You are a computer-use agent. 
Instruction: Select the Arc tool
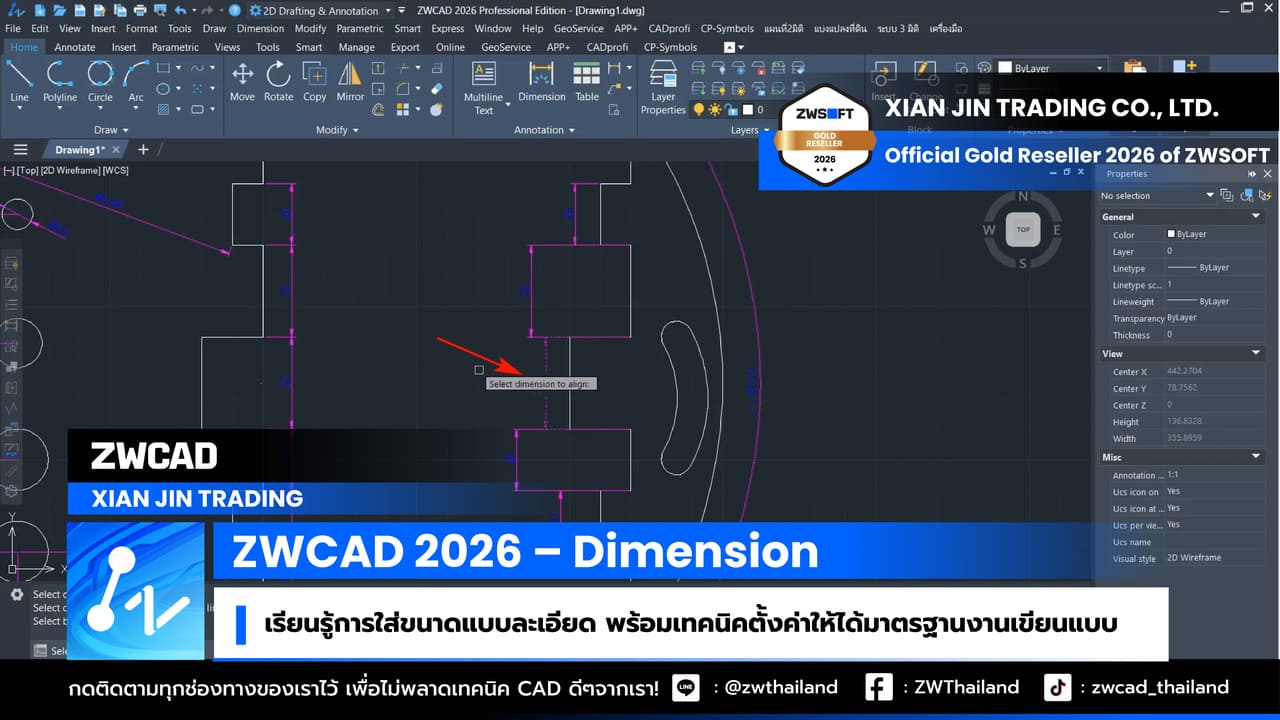point(136,82)
